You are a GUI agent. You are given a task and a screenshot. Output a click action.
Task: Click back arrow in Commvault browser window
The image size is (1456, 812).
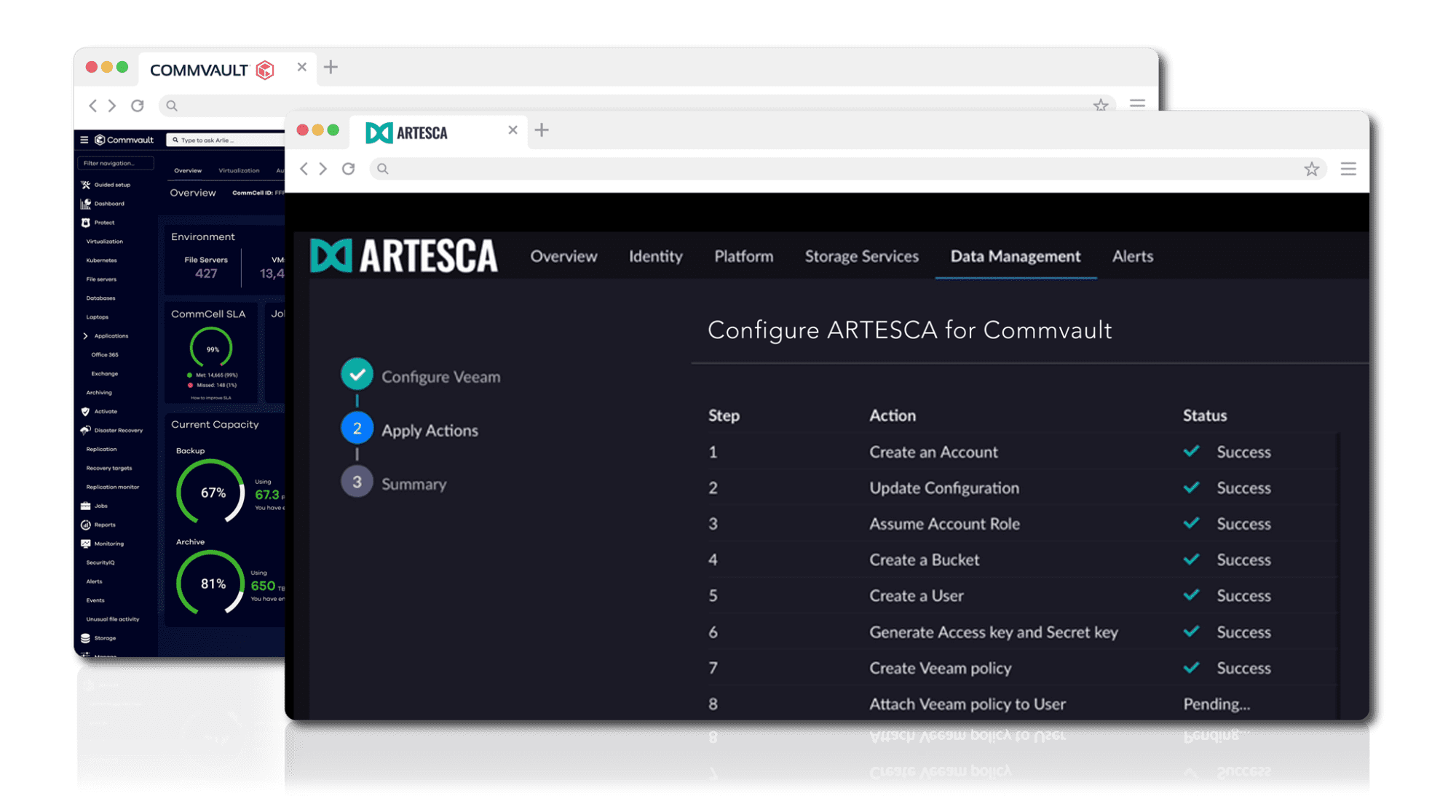93,106
